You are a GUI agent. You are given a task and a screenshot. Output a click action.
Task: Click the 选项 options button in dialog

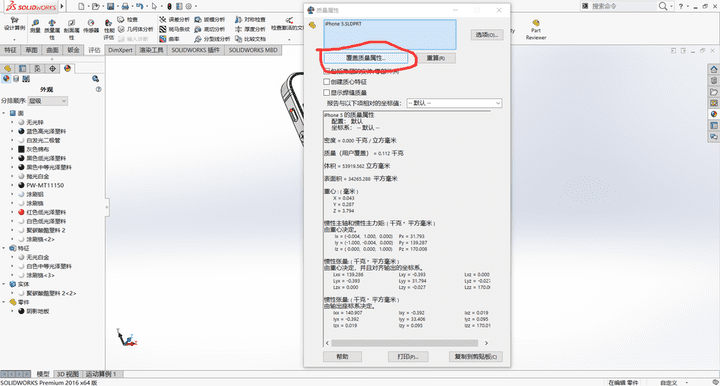tap(487, 35)
